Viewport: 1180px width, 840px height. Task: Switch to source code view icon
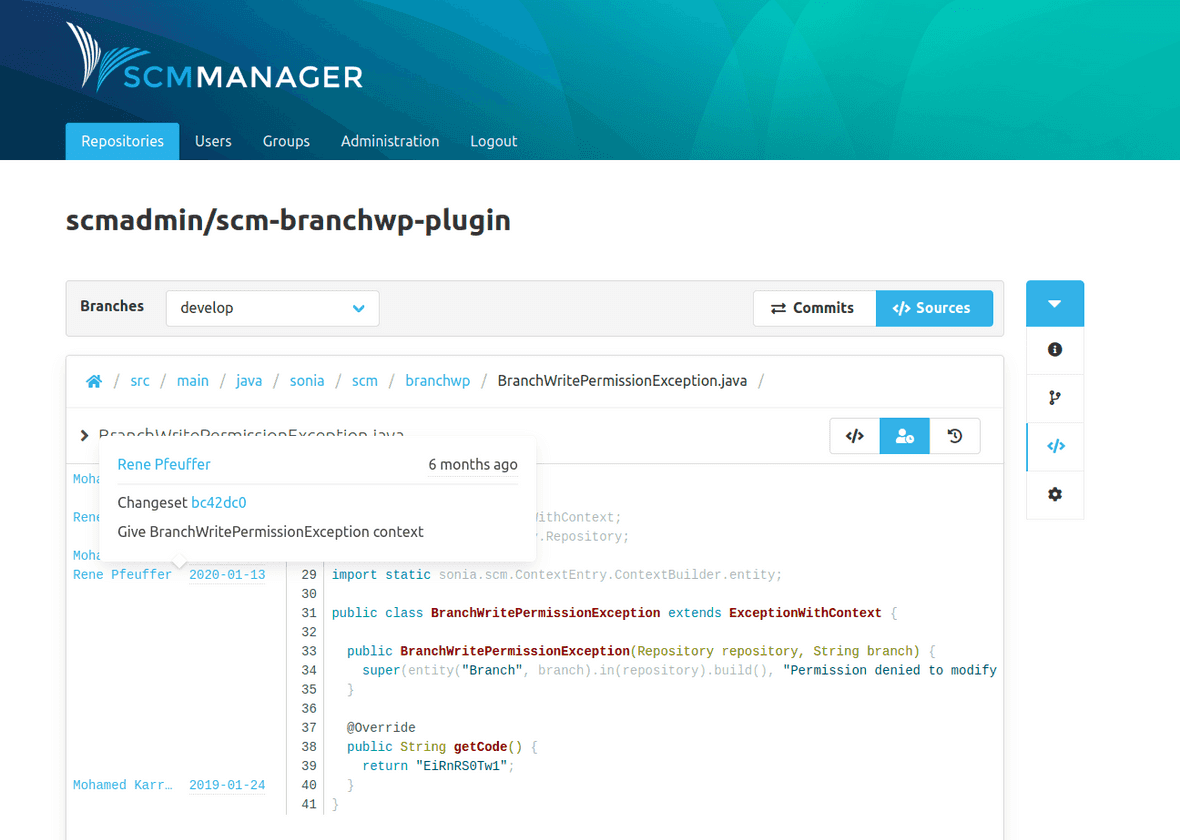854,435
